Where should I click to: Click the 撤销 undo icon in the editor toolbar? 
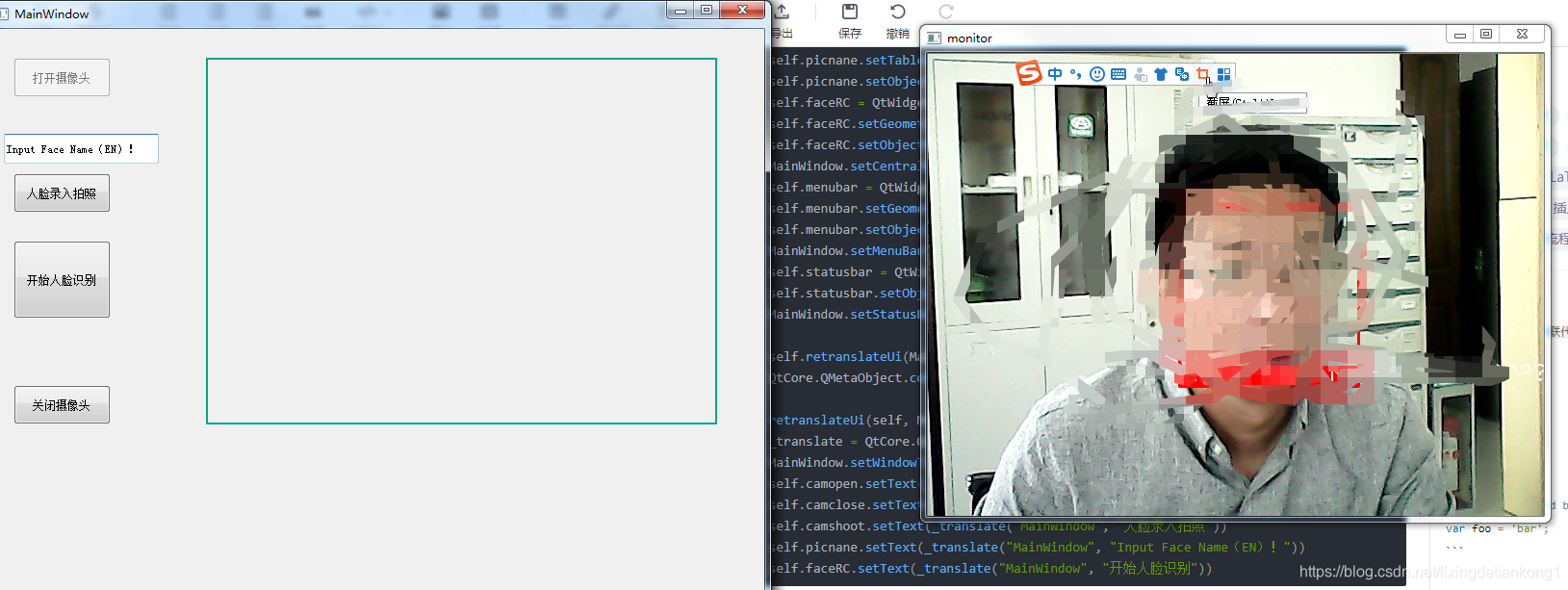pyautogui.click(x=898, y=12)
